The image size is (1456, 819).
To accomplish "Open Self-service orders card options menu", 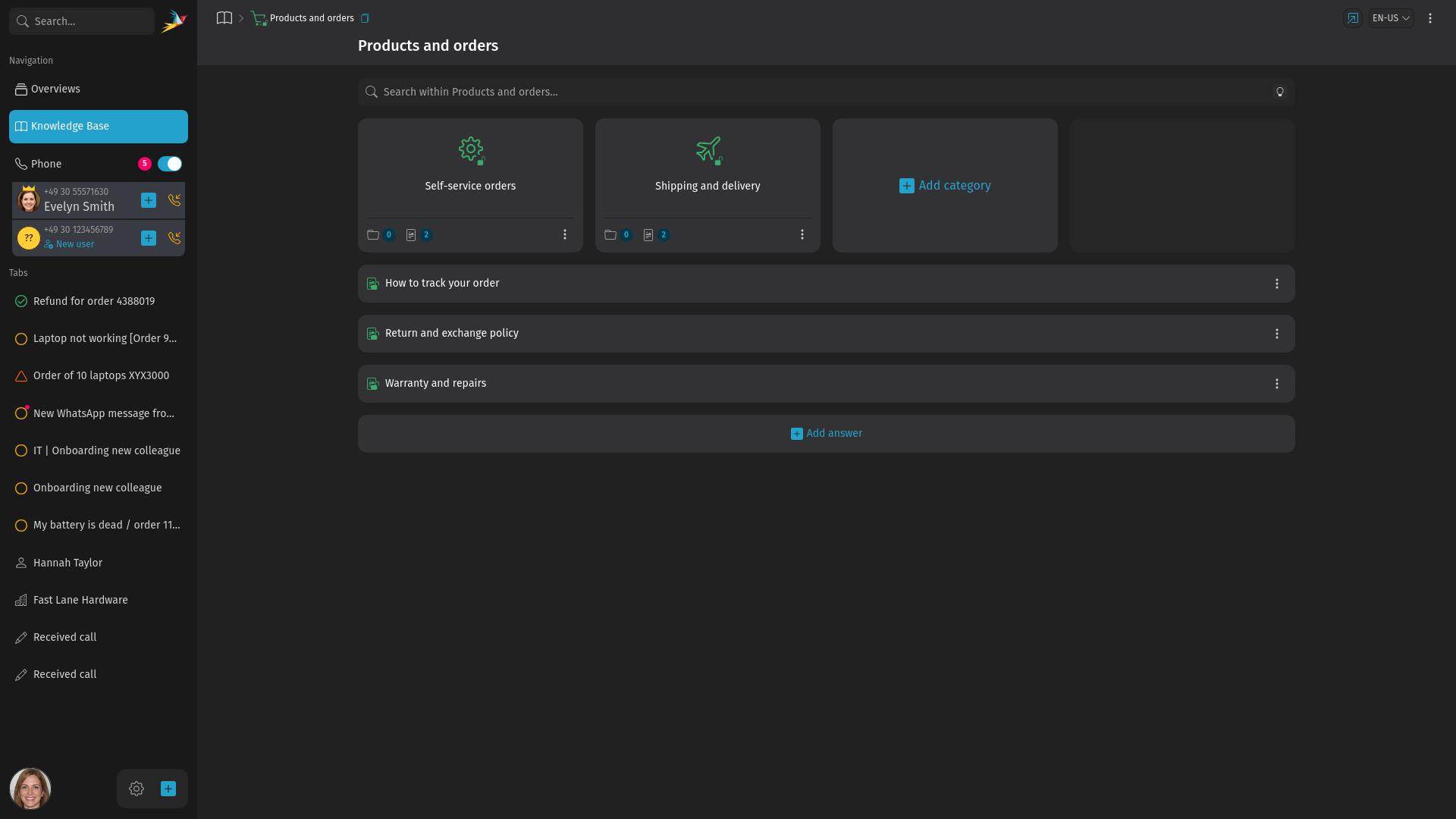I will point(565,235).
